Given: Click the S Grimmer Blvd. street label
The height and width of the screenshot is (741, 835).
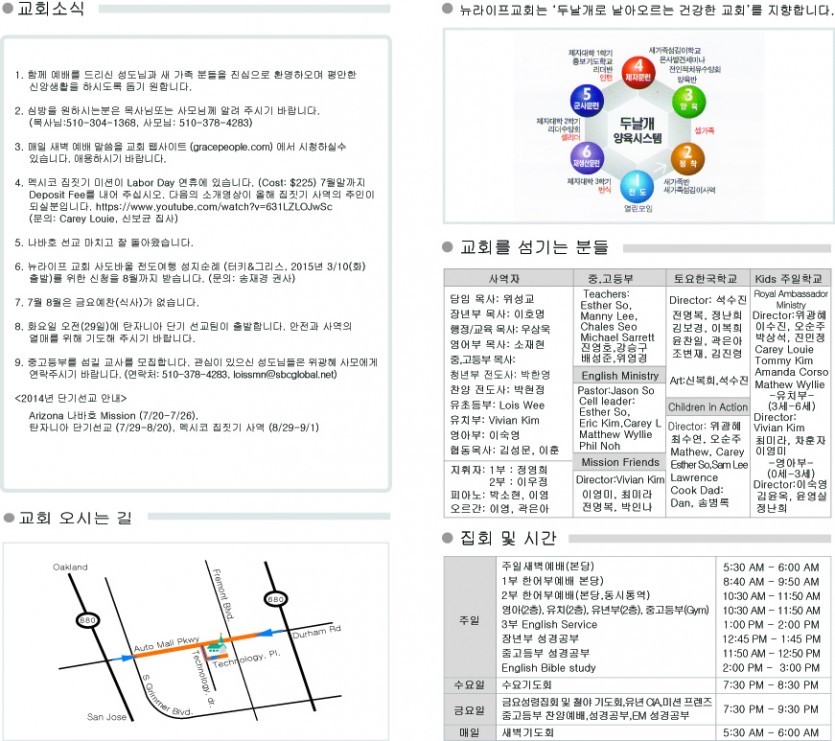Looking at the screenshot, I should [x=166, y=695].
